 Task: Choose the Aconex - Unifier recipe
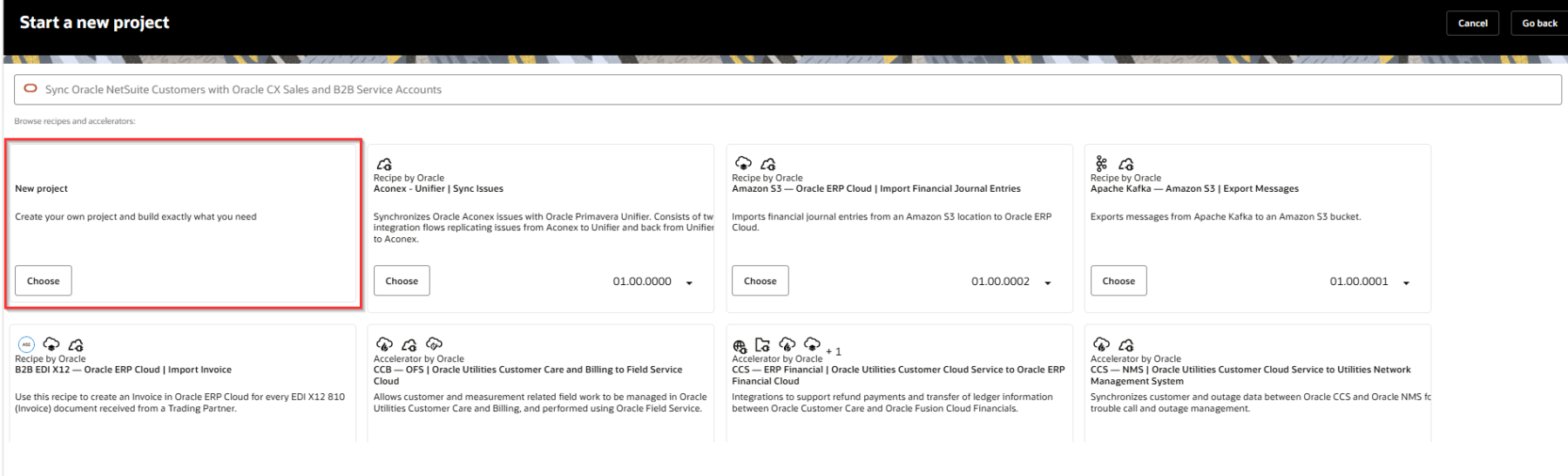[x=402, y=281]
